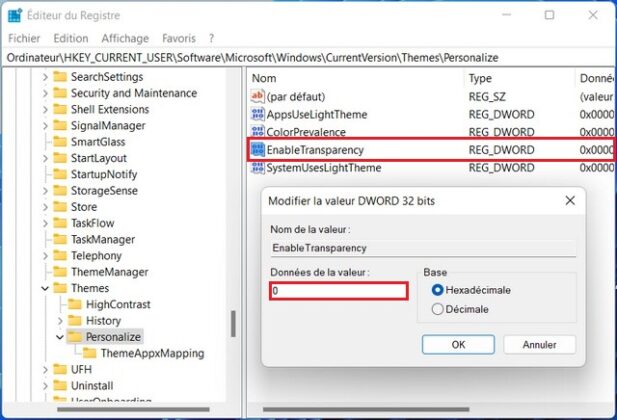The width and height of the screenshot is (617, 420).
Task: Click the ColorPrevalence value icon
Action: coord(258,131)
